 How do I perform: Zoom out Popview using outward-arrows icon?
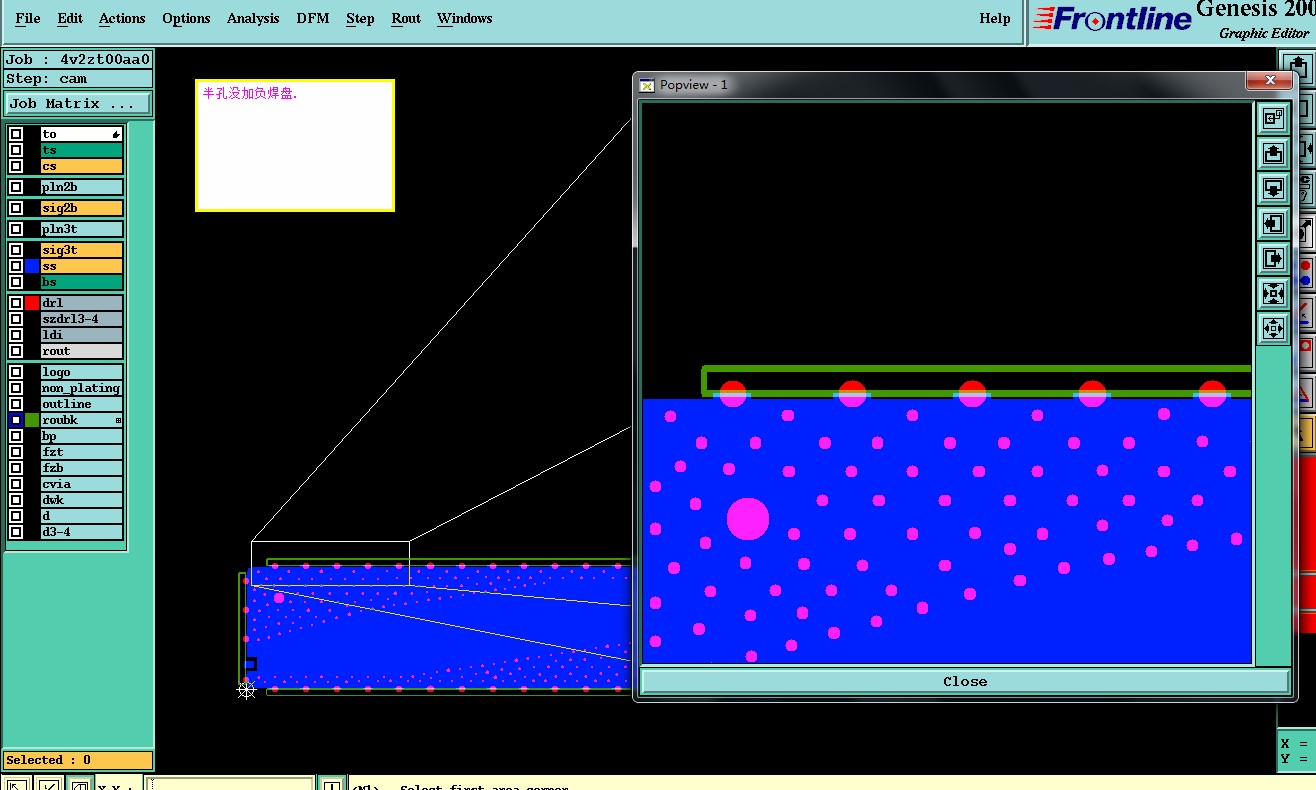1273,327
